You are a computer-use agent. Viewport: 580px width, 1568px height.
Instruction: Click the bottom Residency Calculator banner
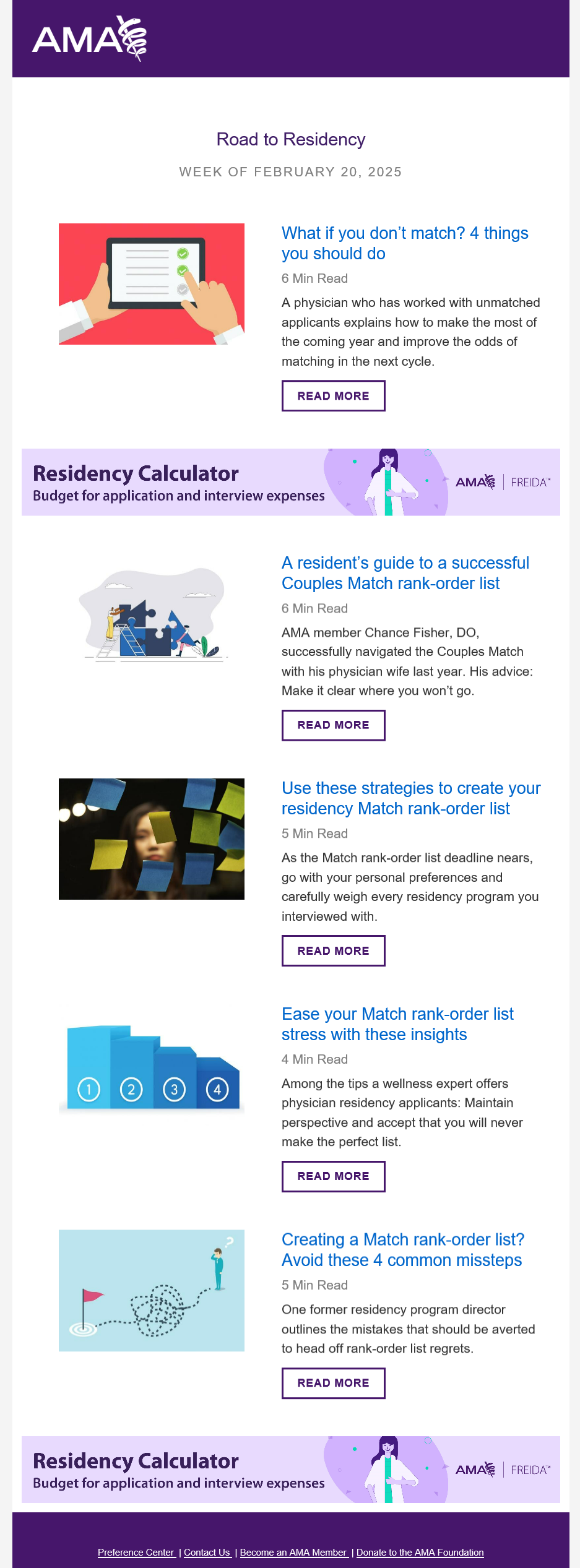[x=291, y=1470]
